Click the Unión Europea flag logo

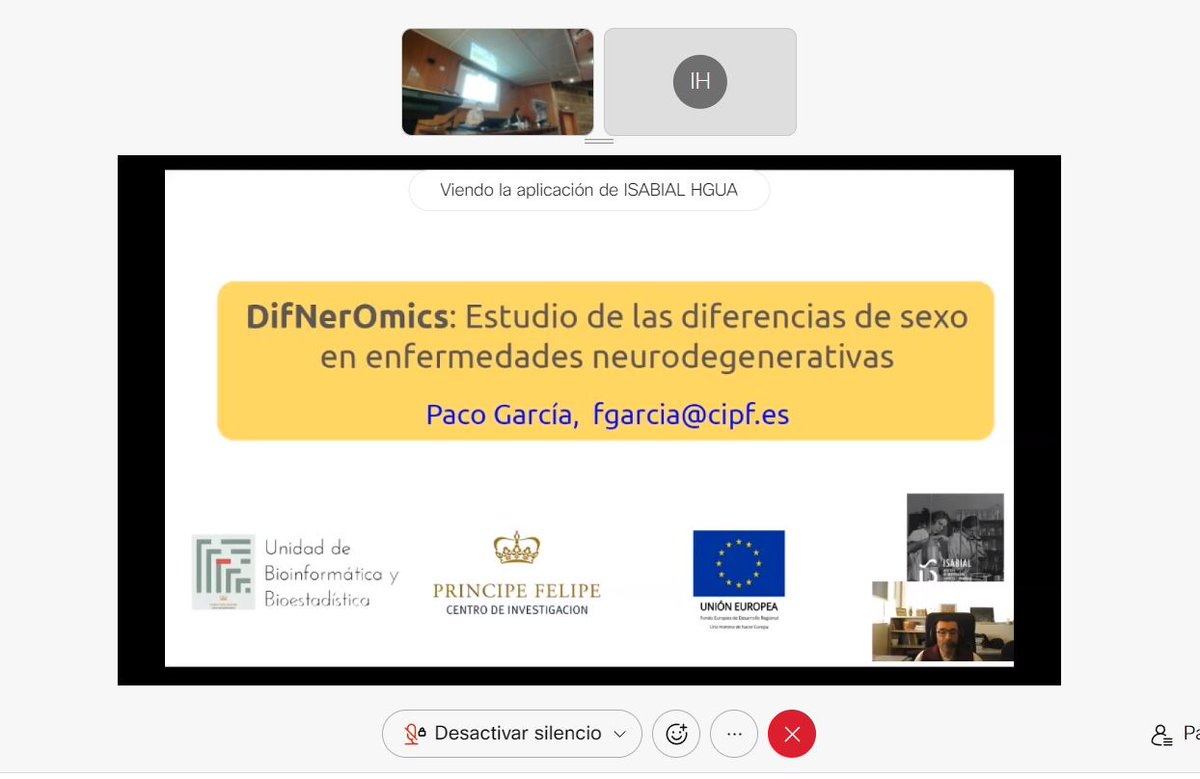pyautogui.click(x=739, y=579)
